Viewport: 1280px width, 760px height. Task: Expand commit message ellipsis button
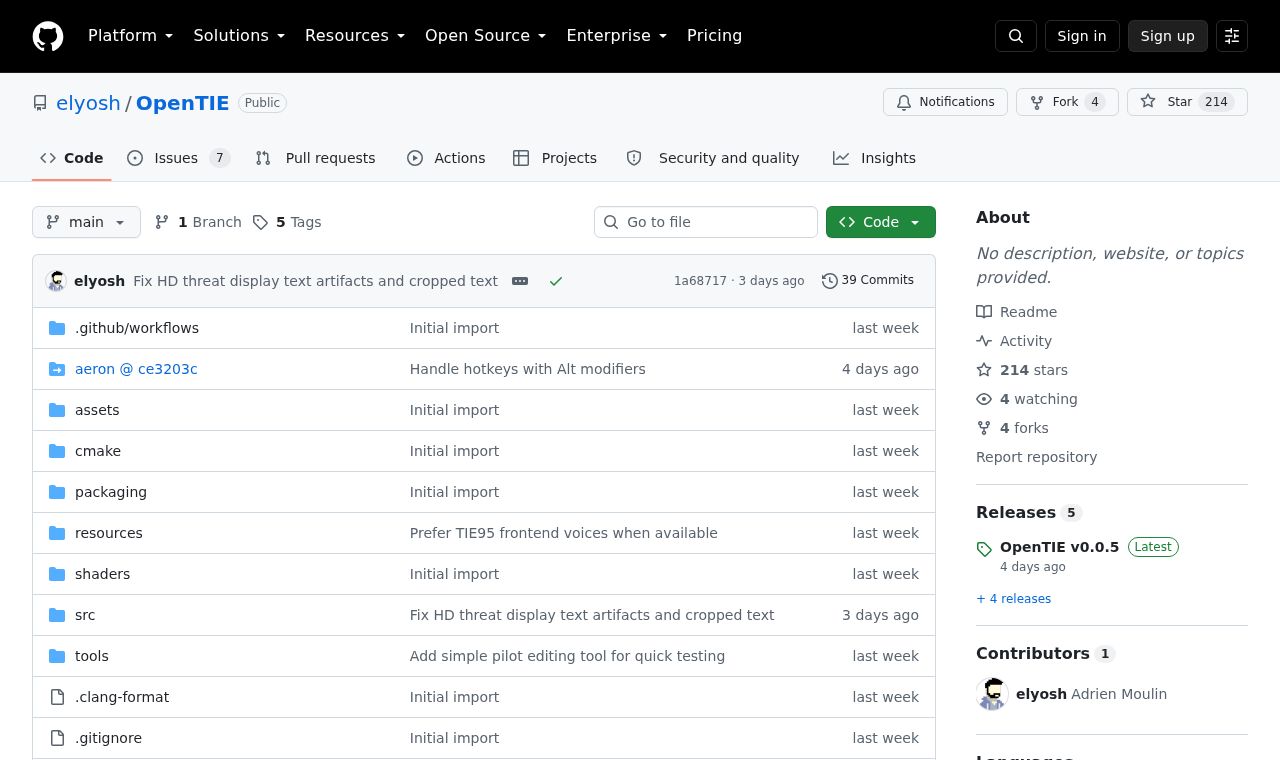[520, 281]
